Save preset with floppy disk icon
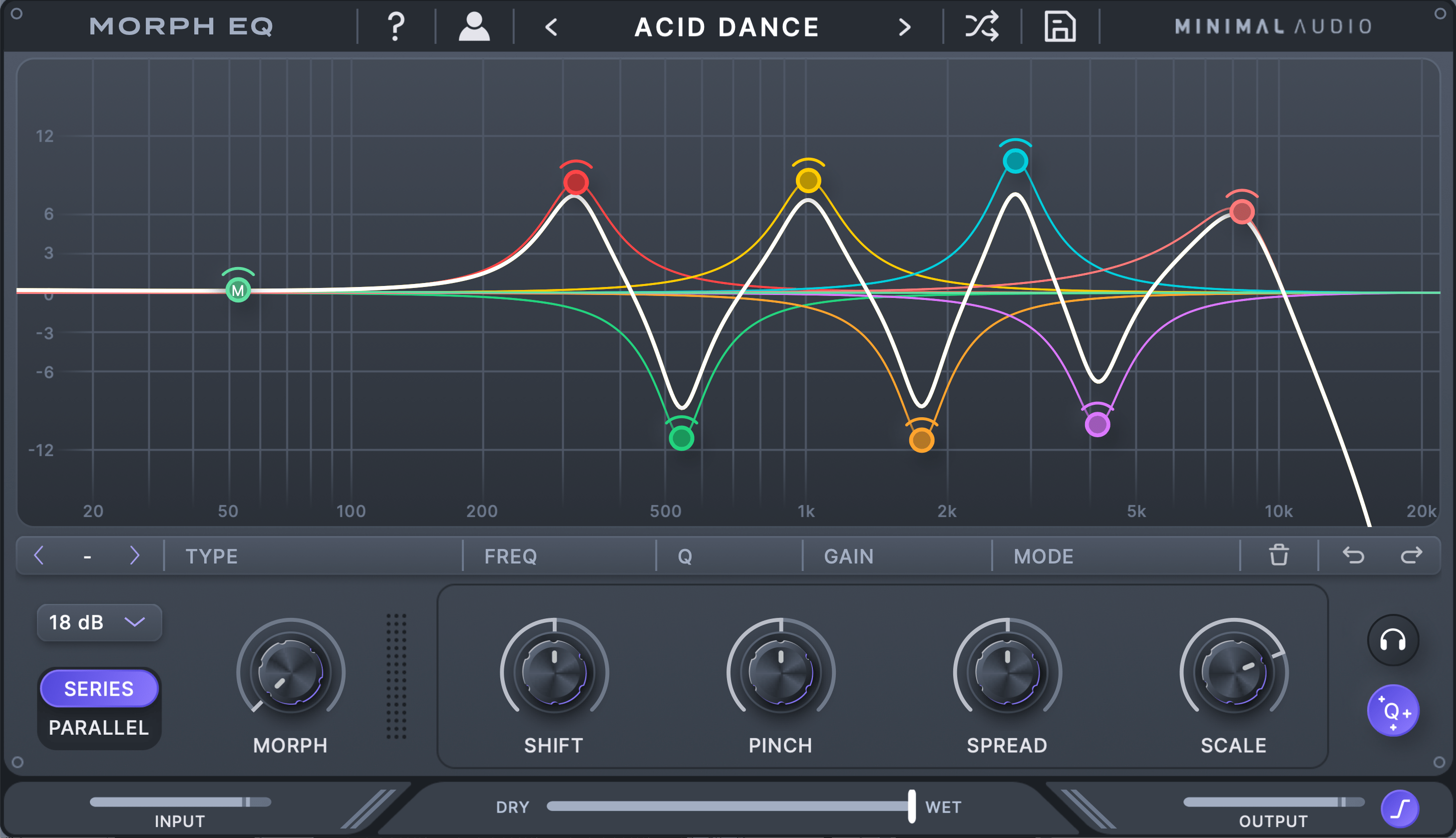This screenshot has height=838, width=1456. click(1060, 26)
